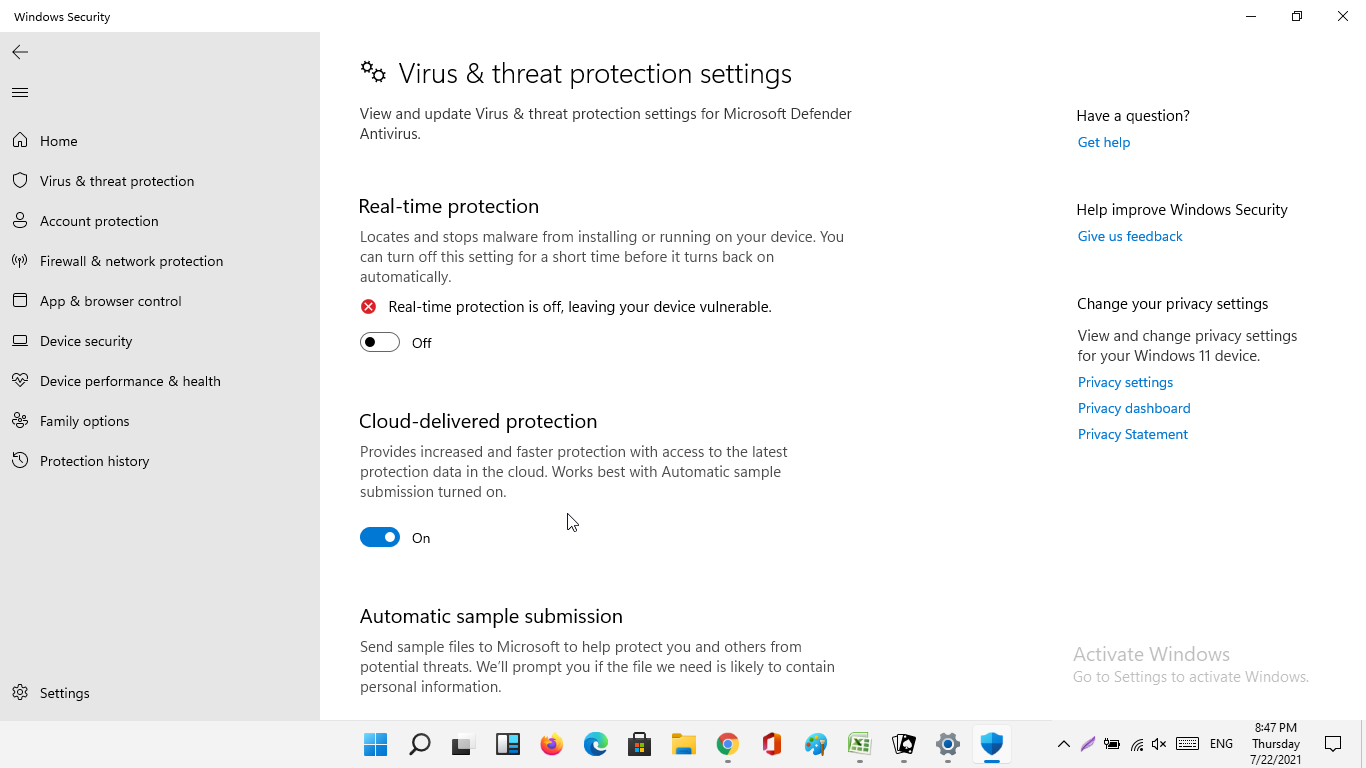Open the notifications icon in the taskbar
1366x768 pixels.
click(1332, 744)
